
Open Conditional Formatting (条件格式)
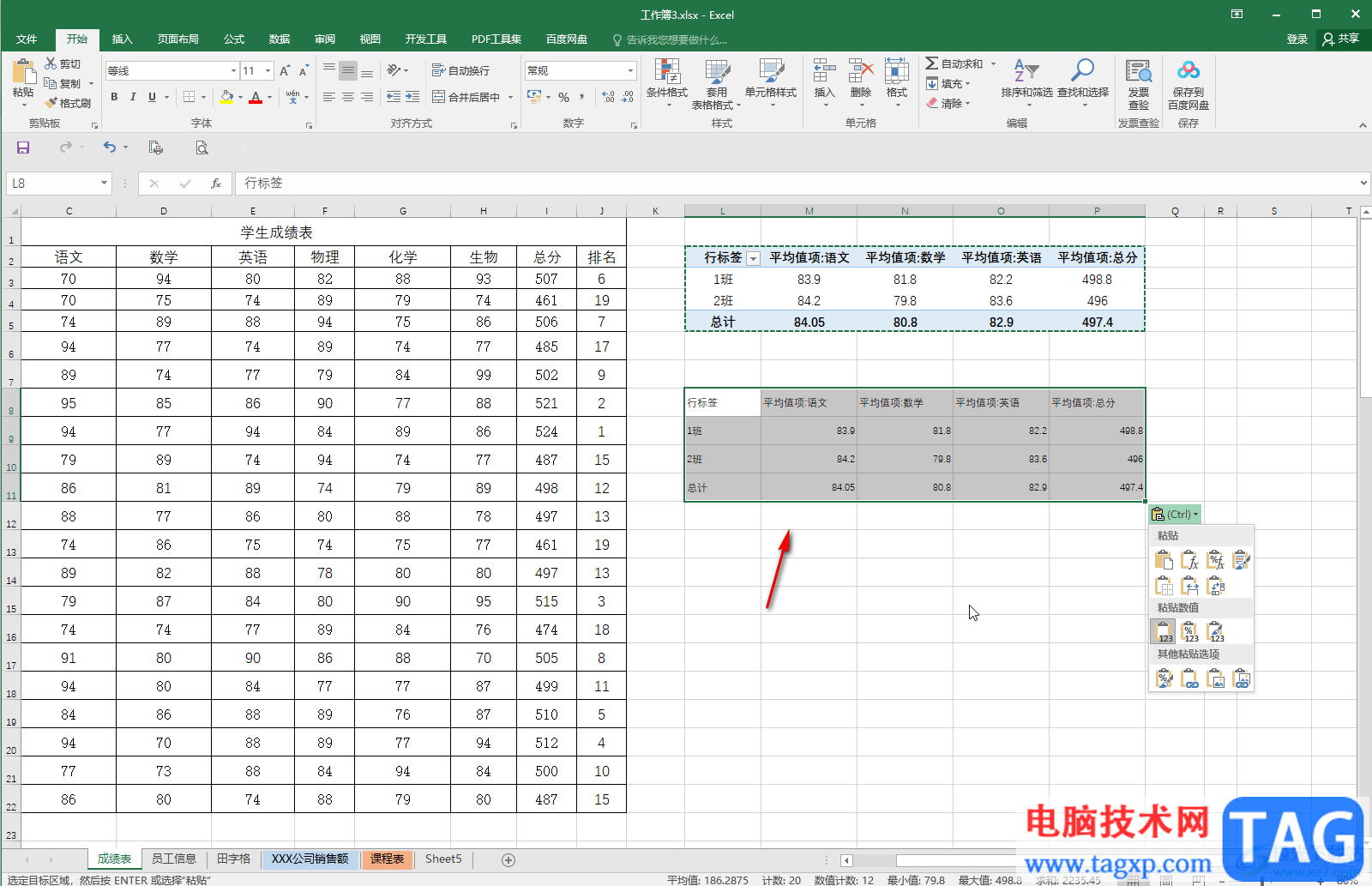pyautogui.click(x=667, y=83)
